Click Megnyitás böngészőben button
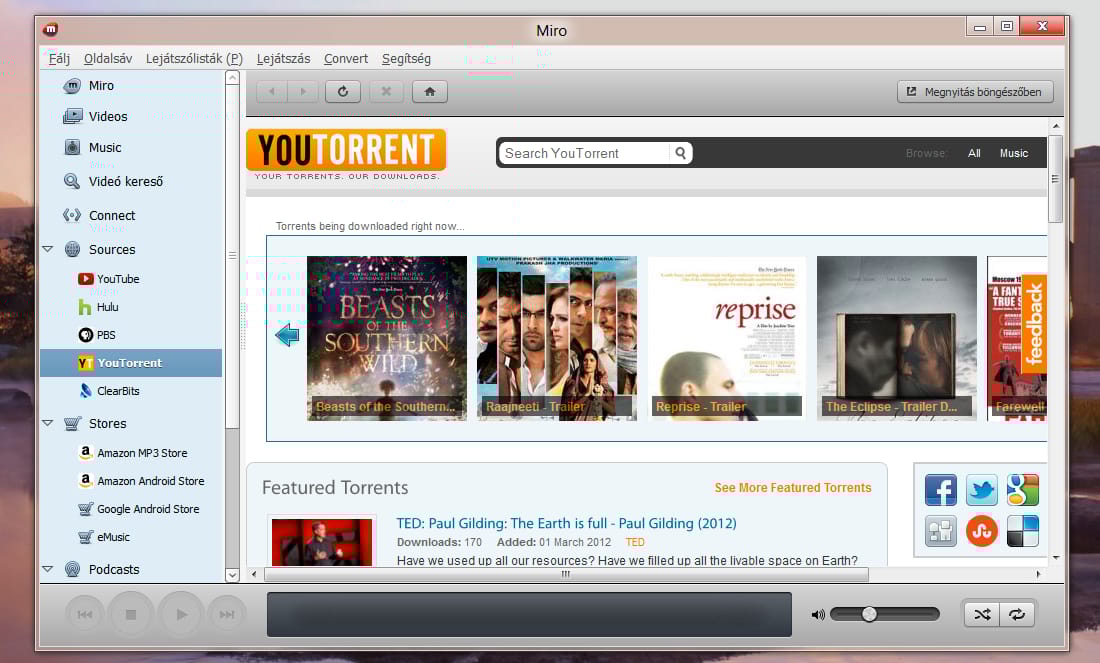Screen dimensions: 1100x663 [975, 92]
